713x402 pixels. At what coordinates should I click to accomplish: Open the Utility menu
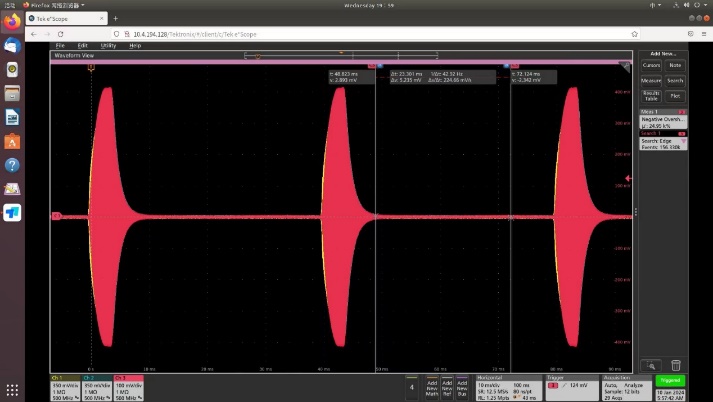tap(108, 45)
